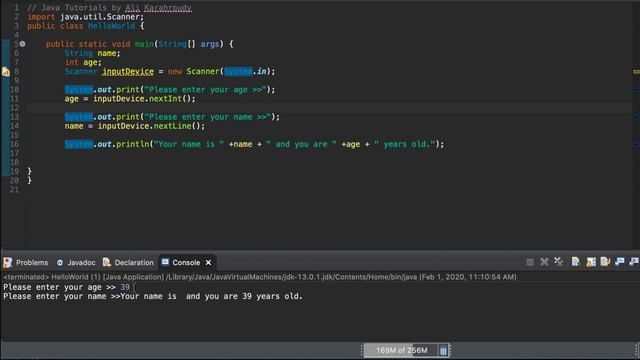Click the Declaration tab icon

[x=107, y=262]
